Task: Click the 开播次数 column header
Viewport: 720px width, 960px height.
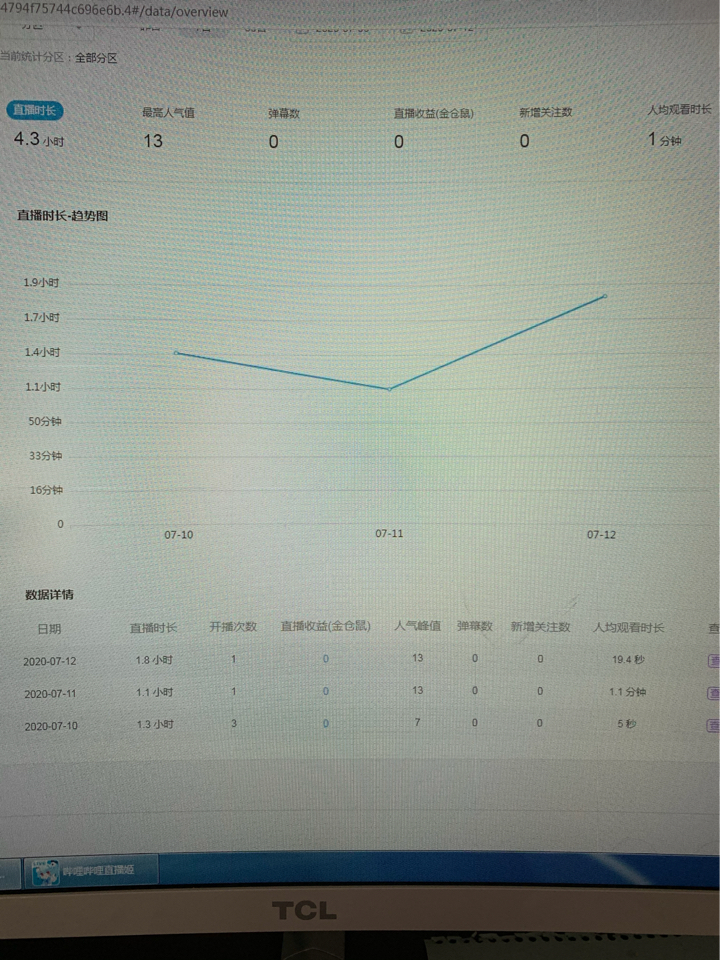Action: click(x=233, y=627)
